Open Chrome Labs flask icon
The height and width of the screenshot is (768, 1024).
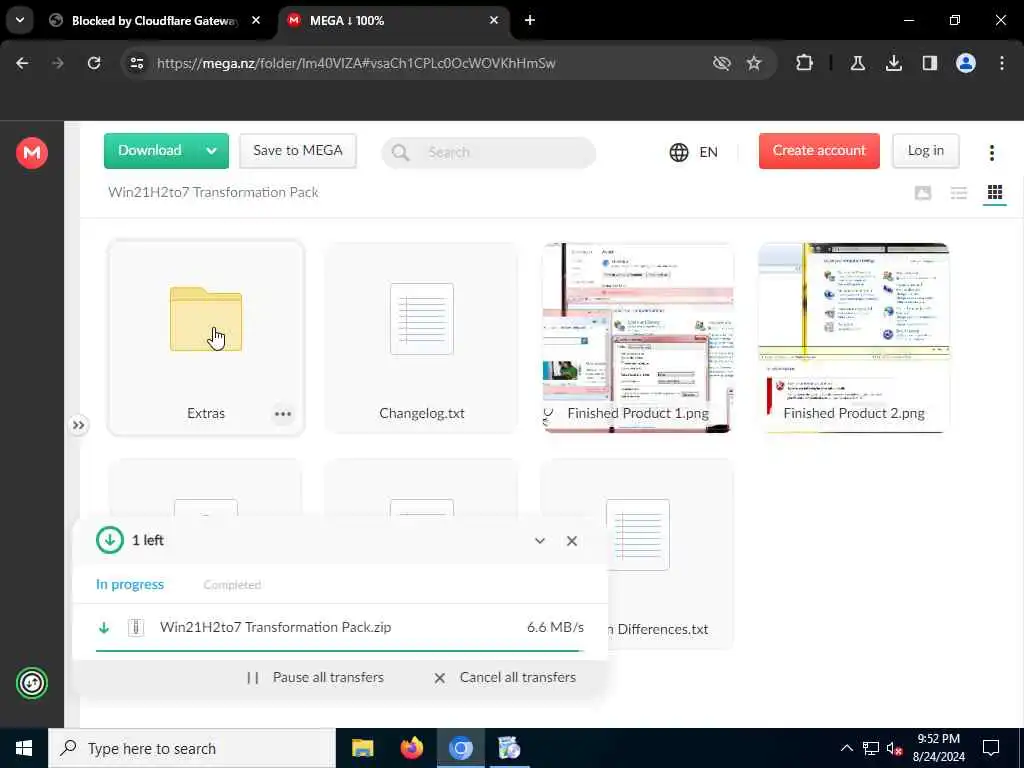857,63
